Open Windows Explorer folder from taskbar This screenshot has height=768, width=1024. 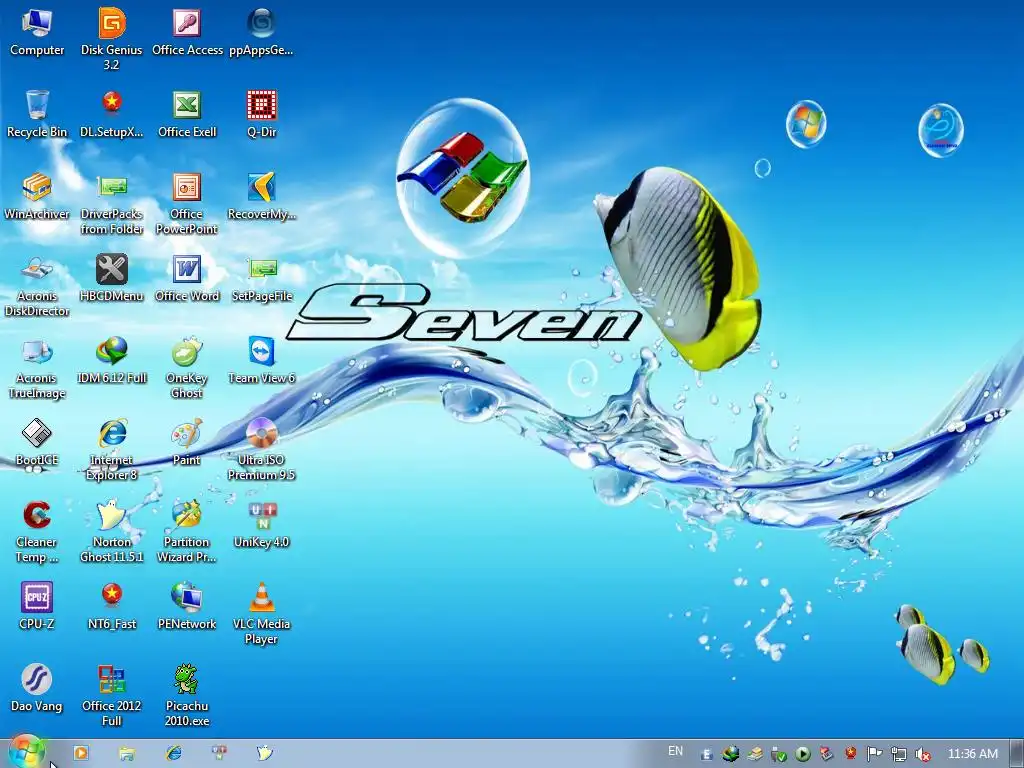tap(127, 754)
